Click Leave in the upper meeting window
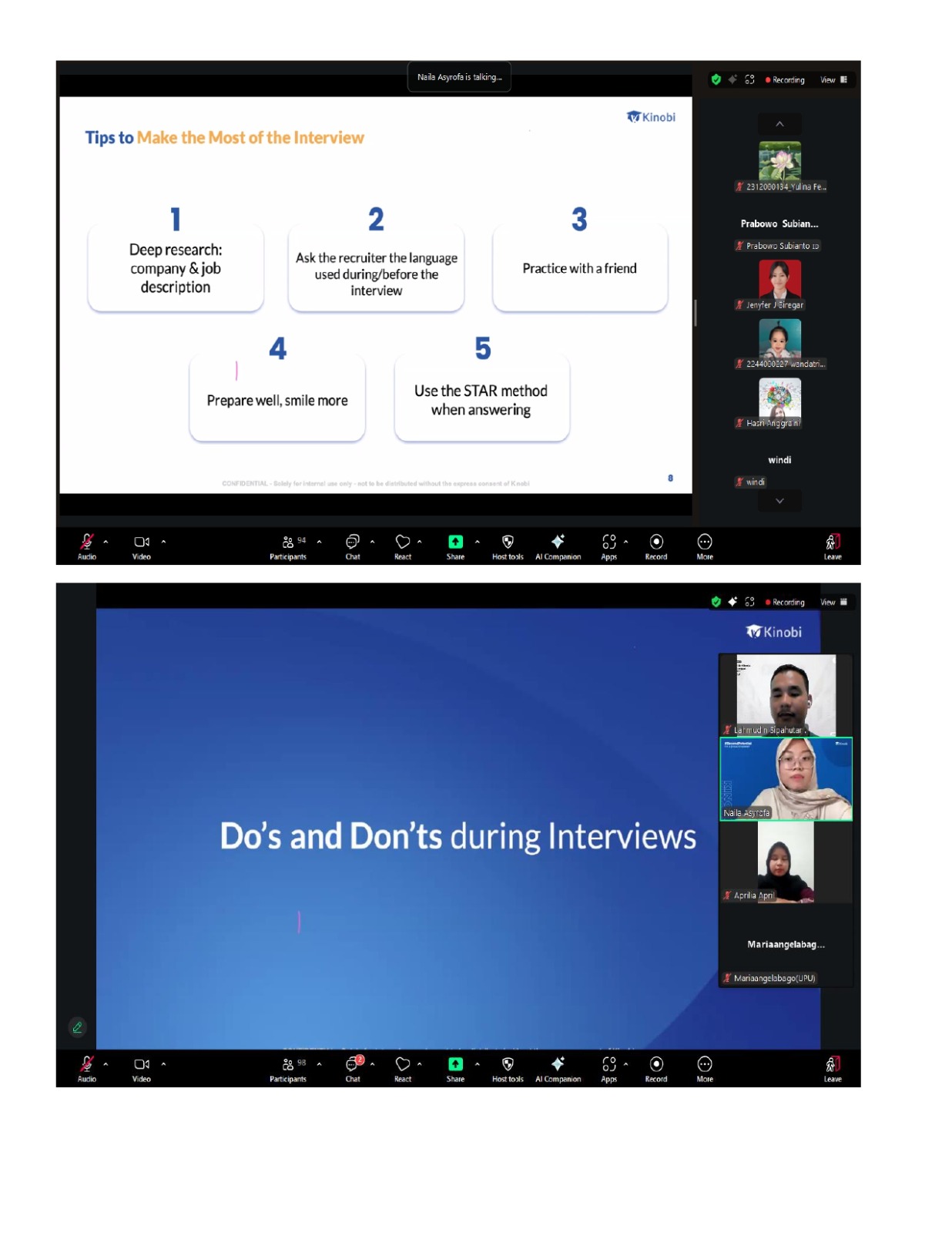Viewport: 952px width, 1233px height. [x=833, y=546]
